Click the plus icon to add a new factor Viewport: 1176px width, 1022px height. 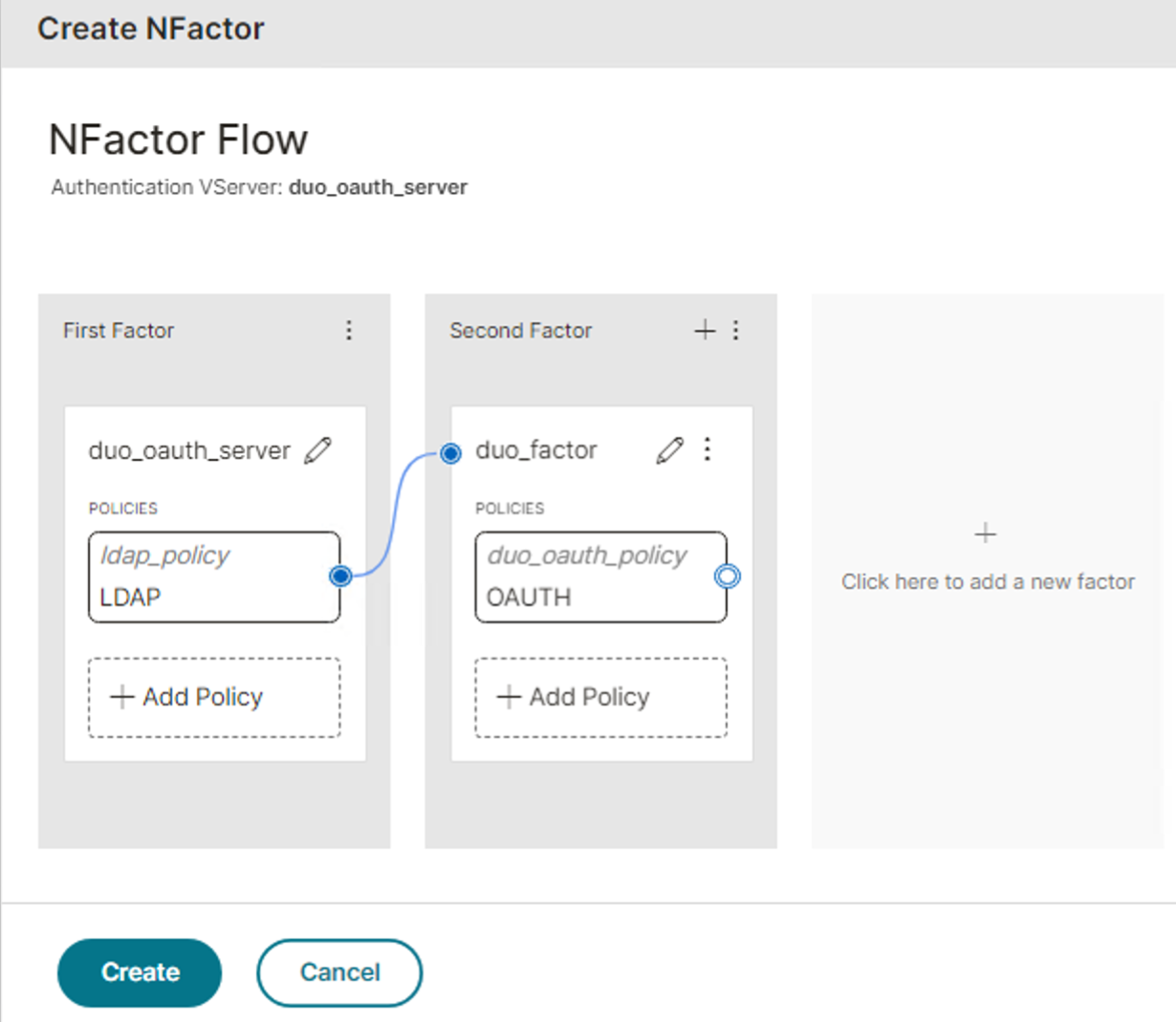(986, 533)
